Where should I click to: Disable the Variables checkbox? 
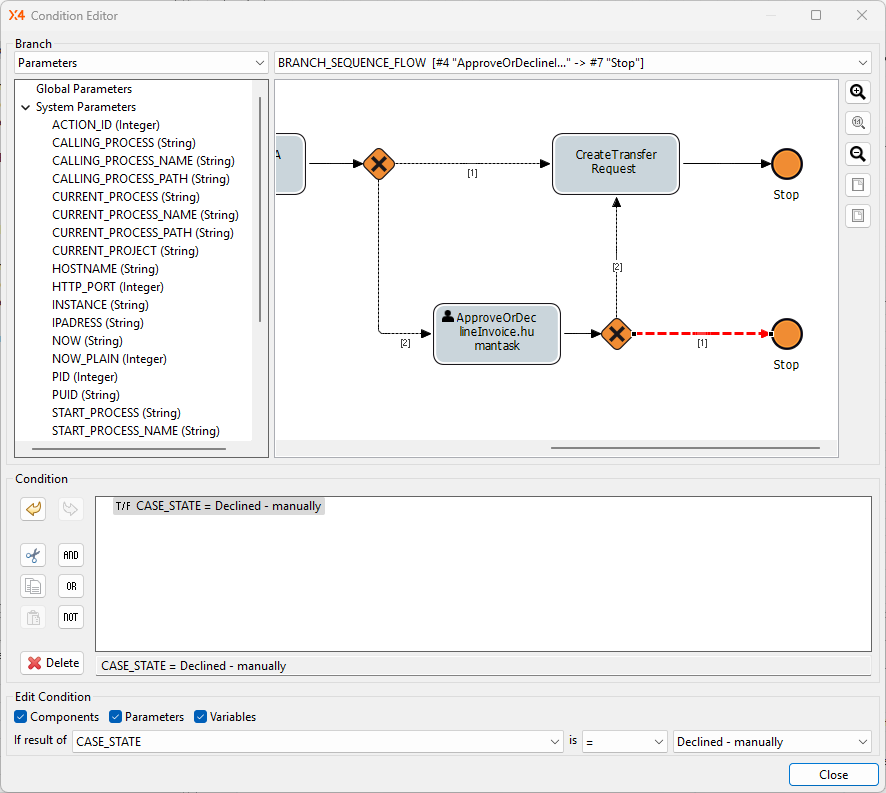pyautogui.click(x=200, y=717)
